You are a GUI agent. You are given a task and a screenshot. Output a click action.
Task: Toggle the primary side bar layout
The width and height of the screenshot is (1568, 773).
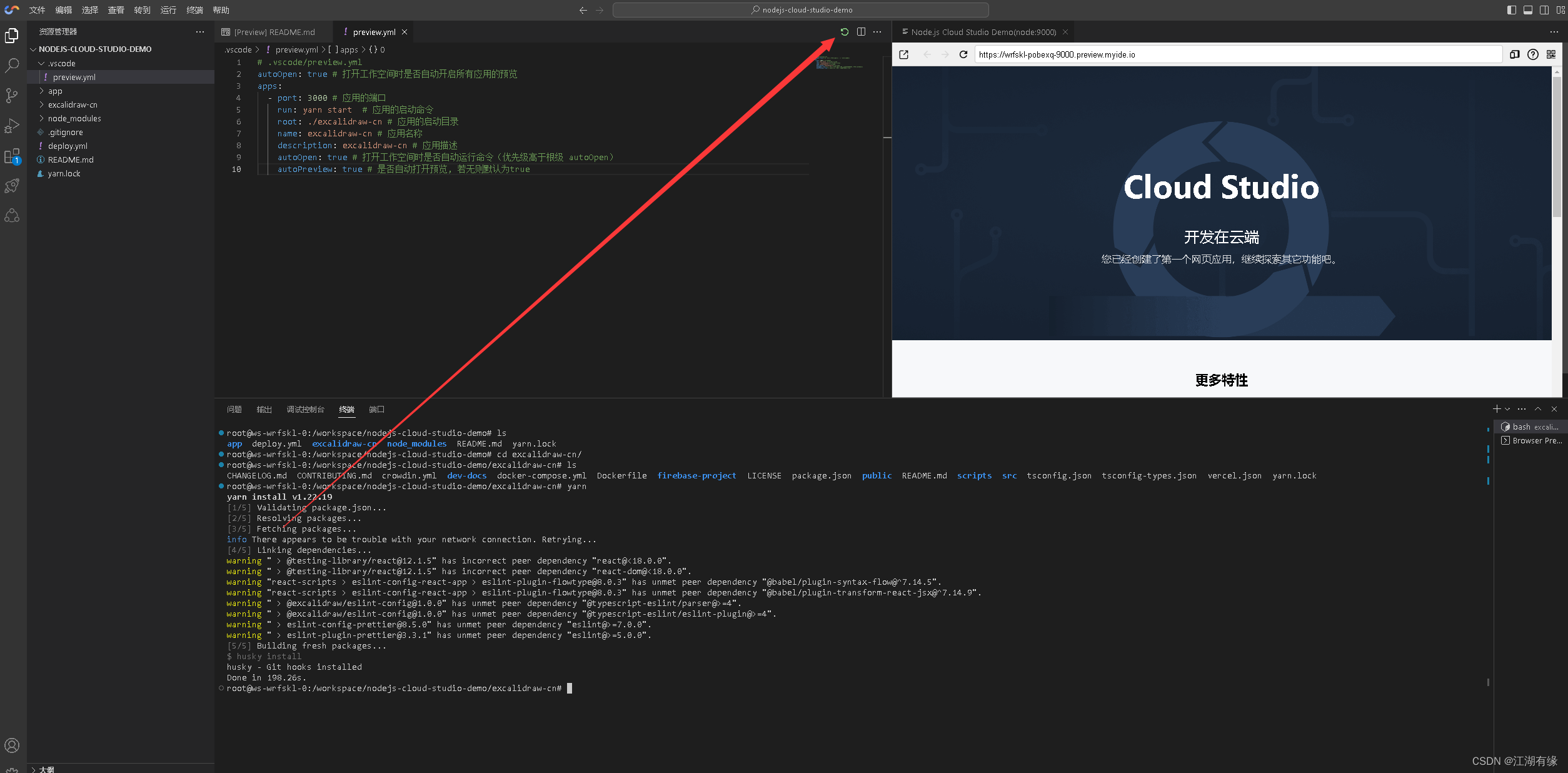pyautogui.click(x=1512, y=10)
